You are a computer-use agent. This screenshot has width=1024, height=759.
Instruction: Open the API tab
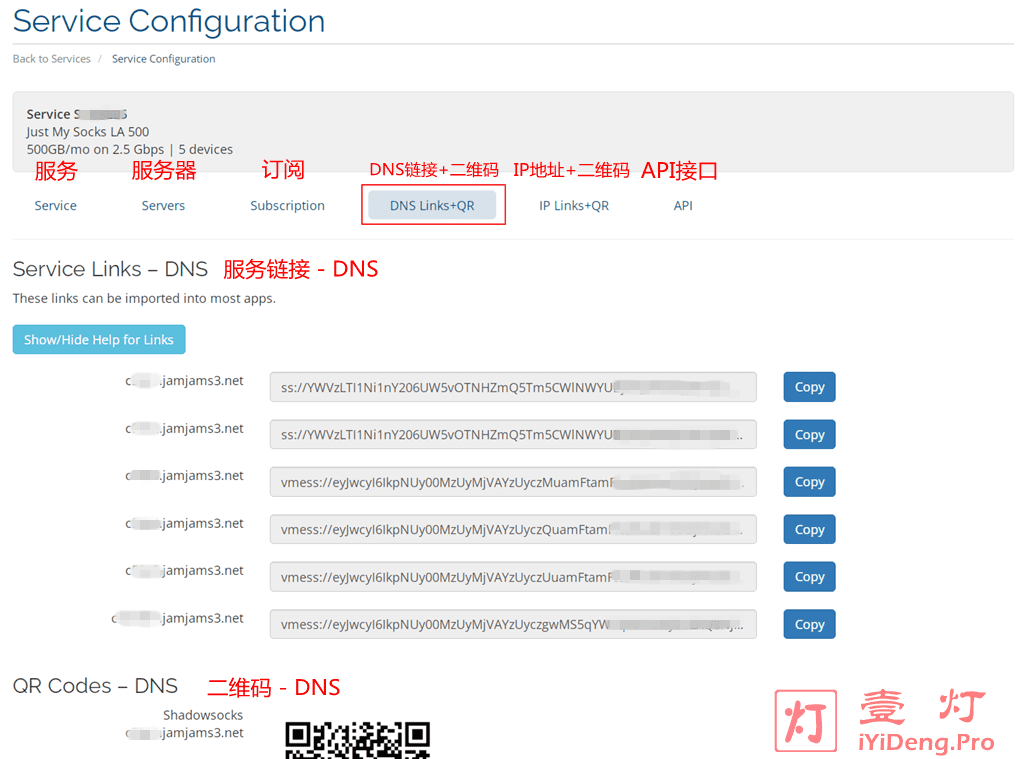pyautogui.click(x=683, y=206)
